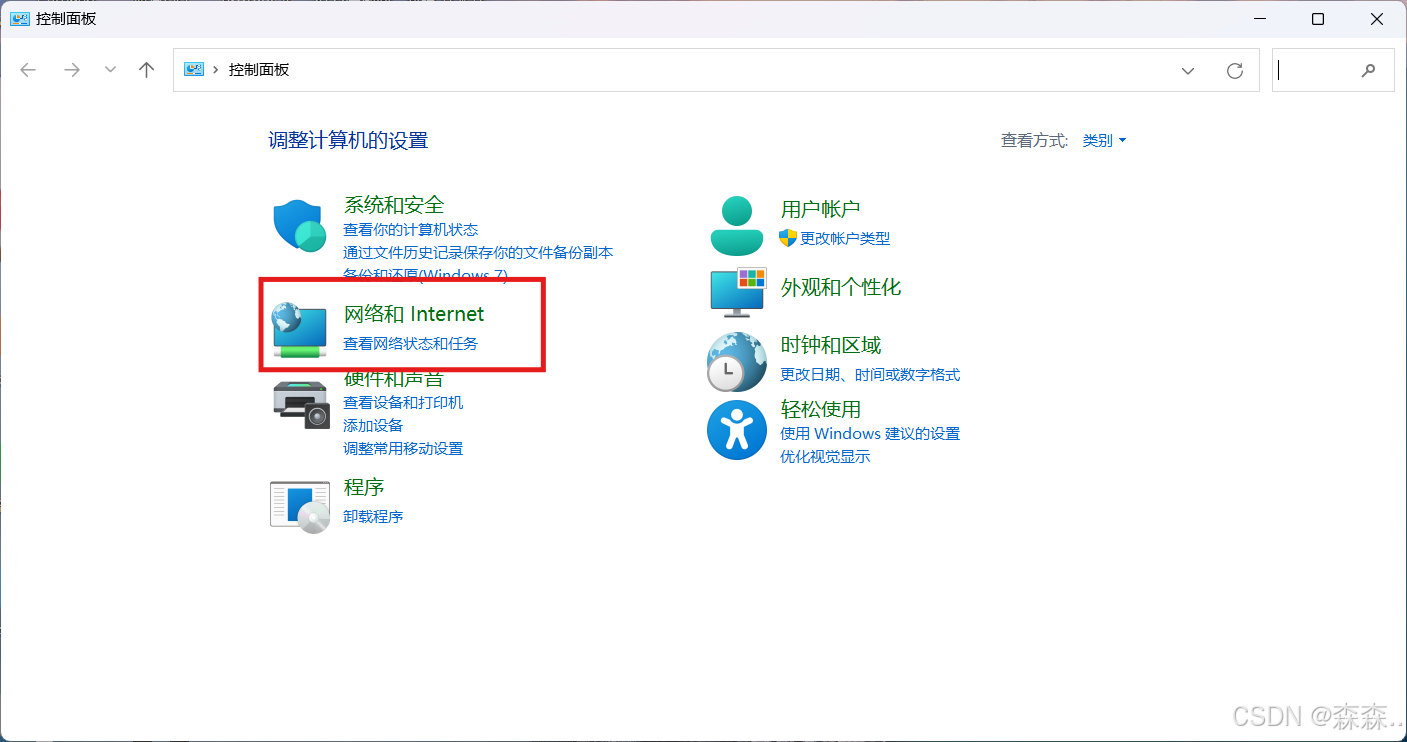Click the chevron after address bar icon

pos(217,70)
